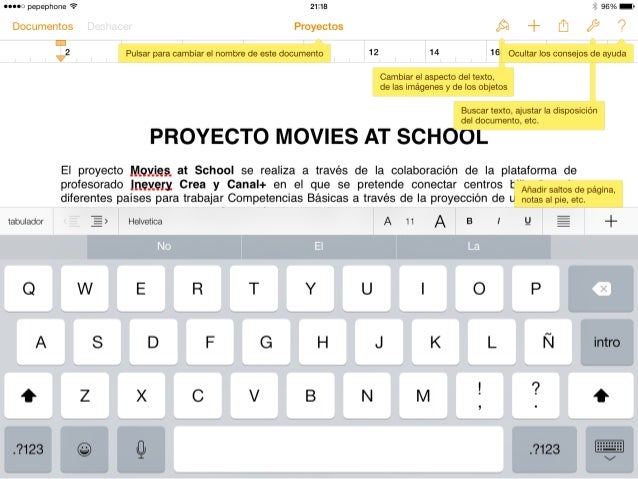The width and height of the screenshot is (638, 479).
Task: Tap the Ñ key
Action: click(548, 342)
